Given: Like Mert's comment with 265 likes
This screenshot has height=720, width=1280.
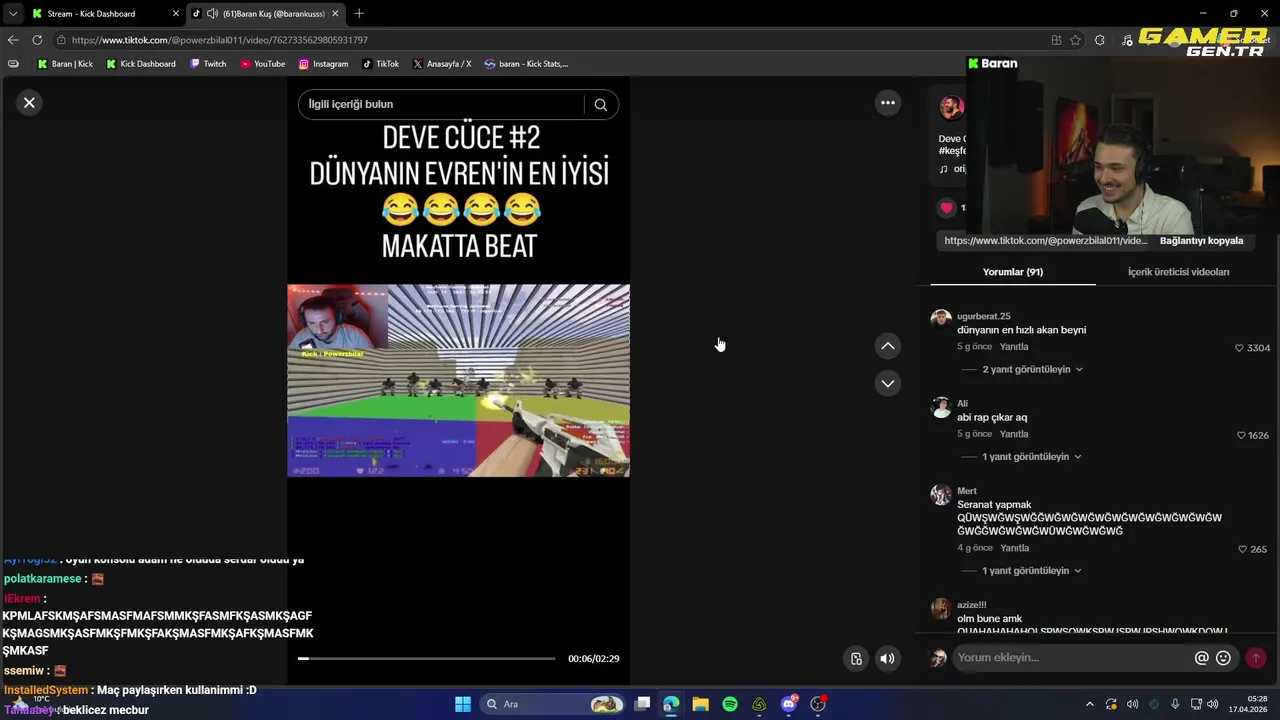Looking at the screenshot, I should coord(1242,549).
